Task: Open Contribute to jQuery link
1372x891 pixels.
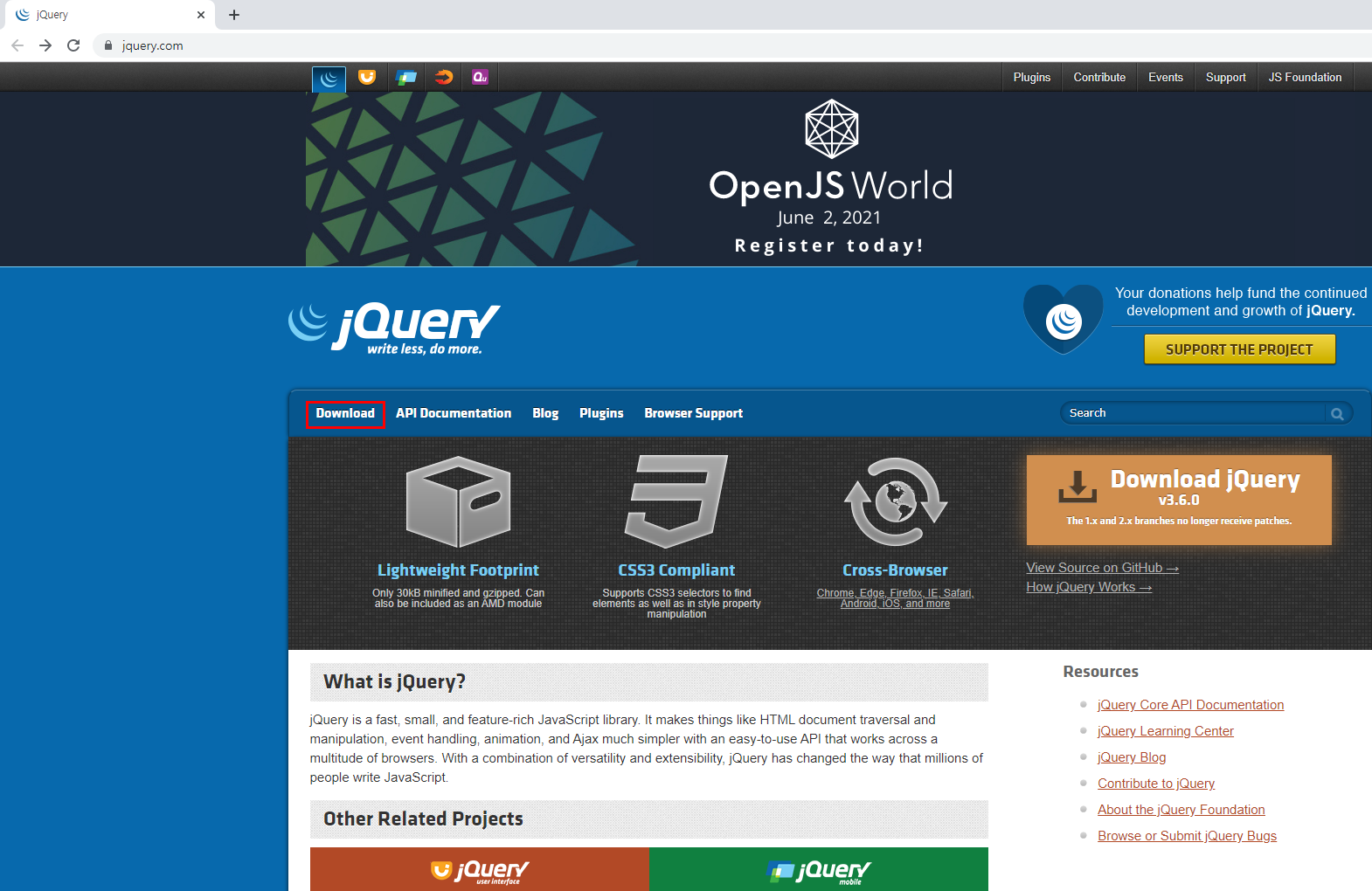Action: pos(1156,784)
